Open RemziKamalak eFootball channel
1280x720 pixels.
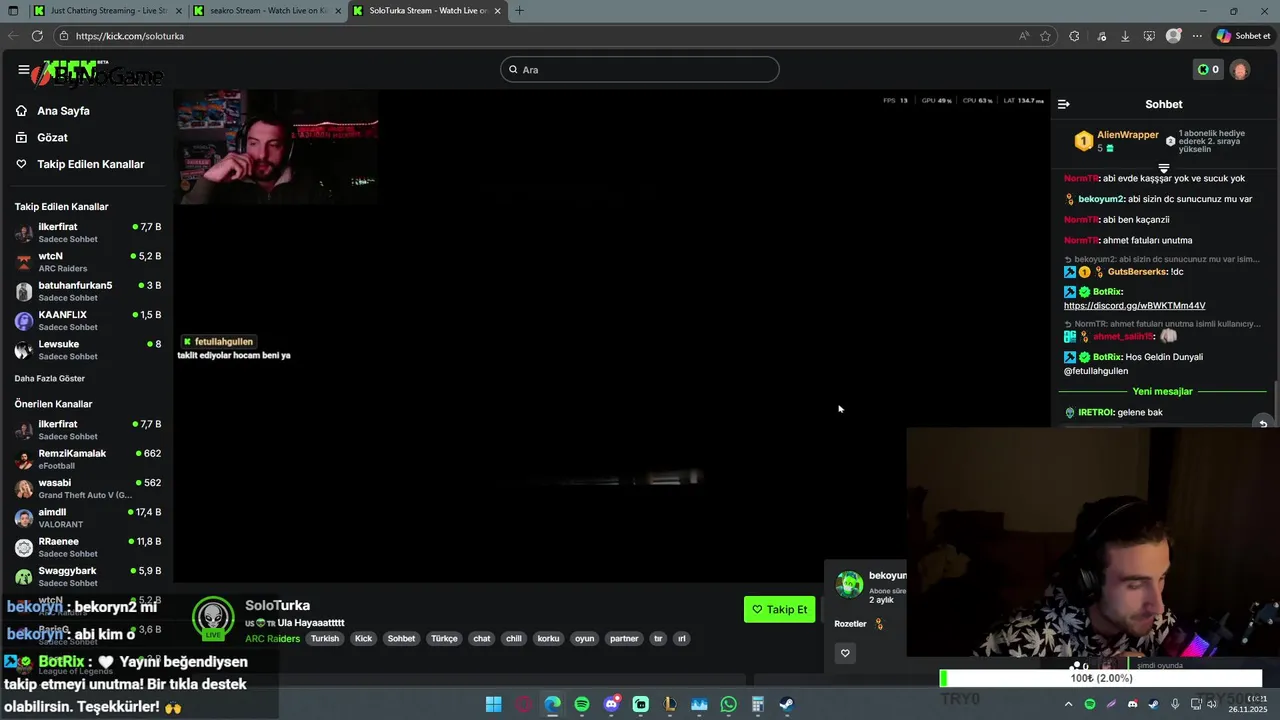[88, 459]
